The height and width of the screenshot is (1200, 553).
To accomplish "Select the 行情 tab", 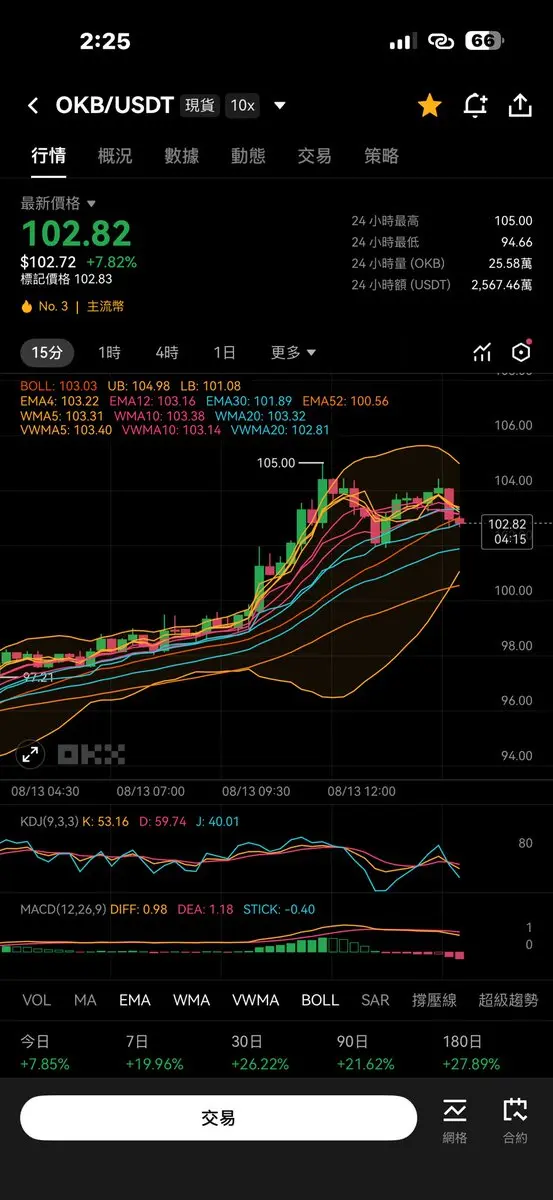I will click(48, 156).
